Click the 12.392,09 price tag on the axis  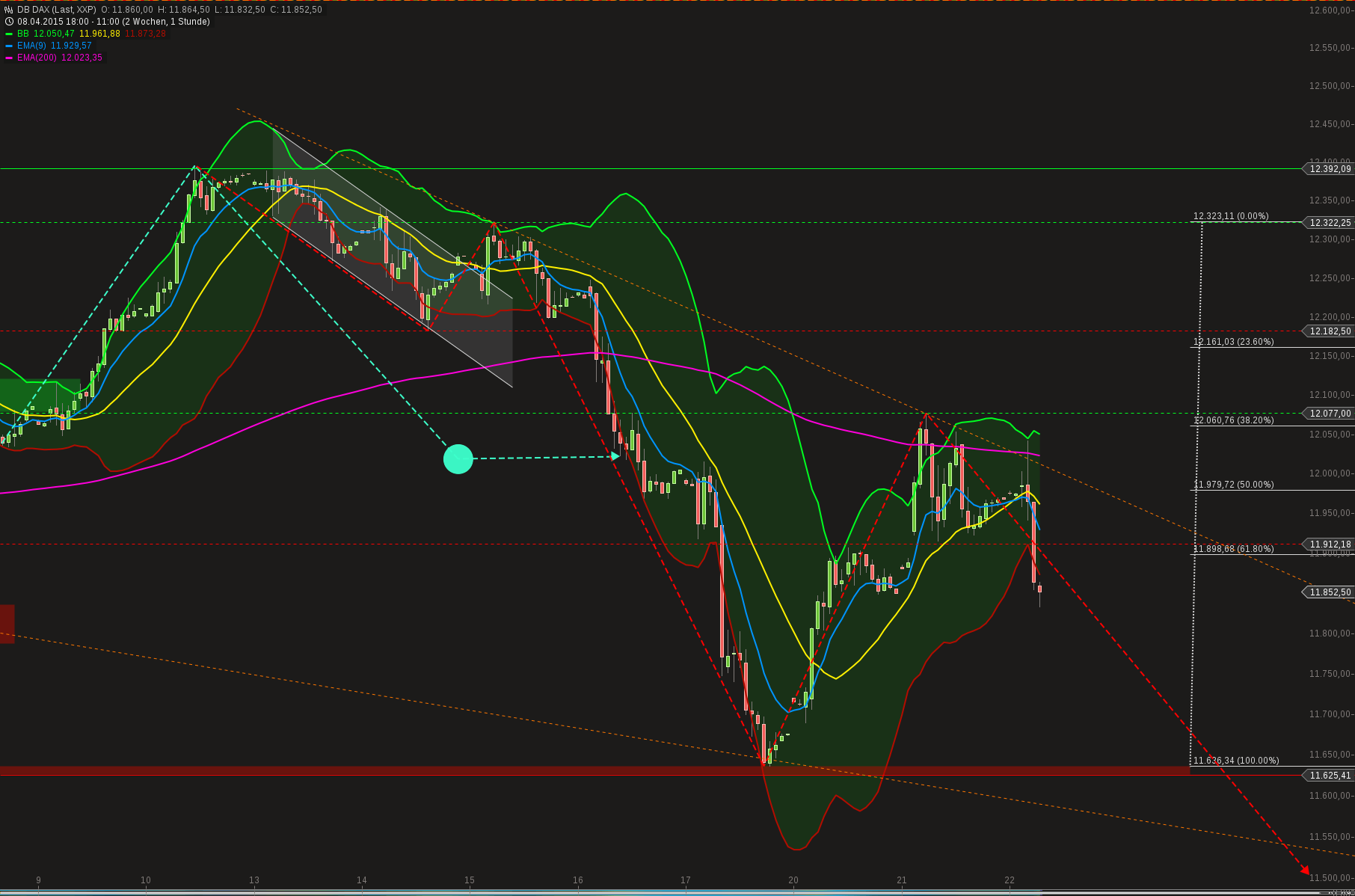1330,169
